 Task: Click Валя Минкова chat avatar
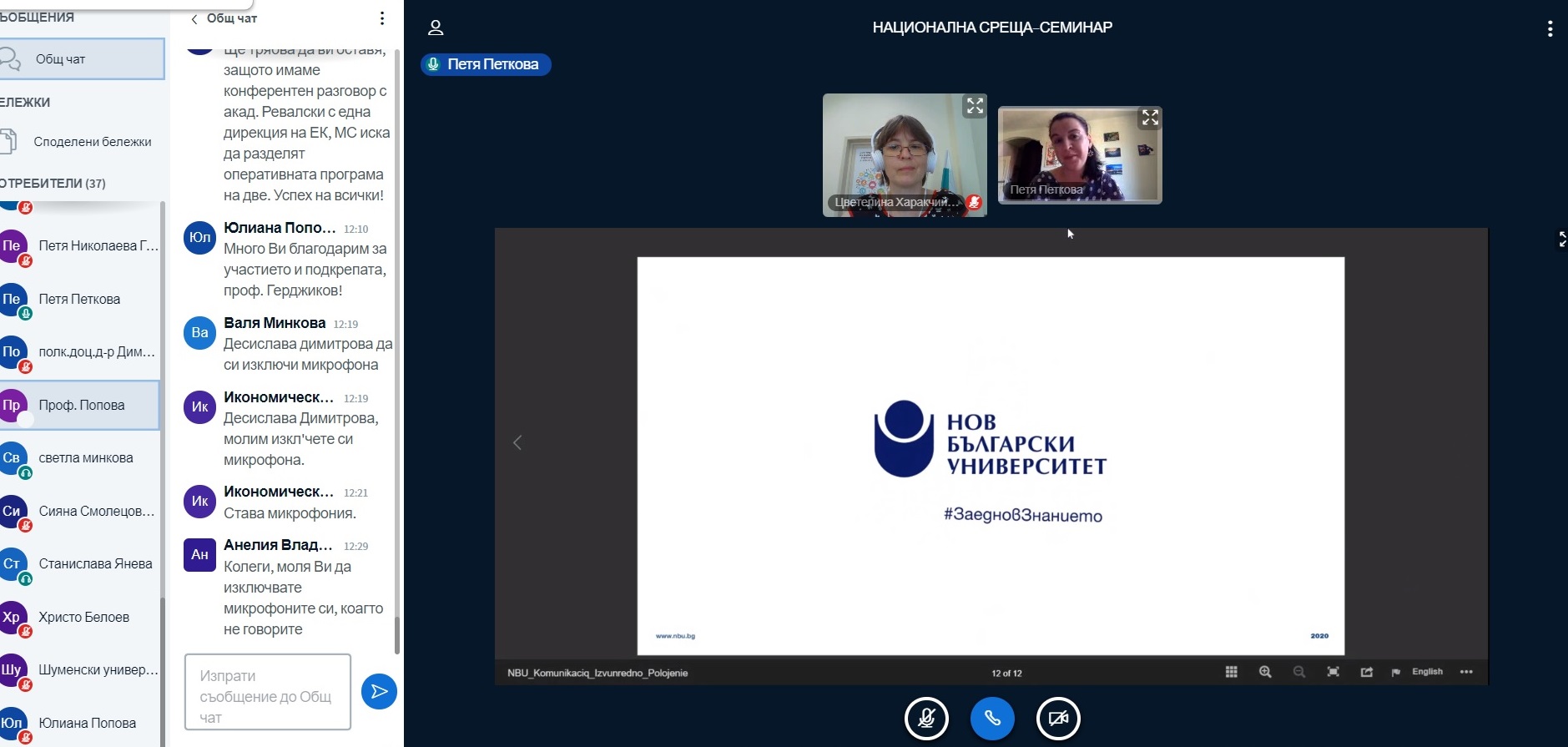coord(199,333)
